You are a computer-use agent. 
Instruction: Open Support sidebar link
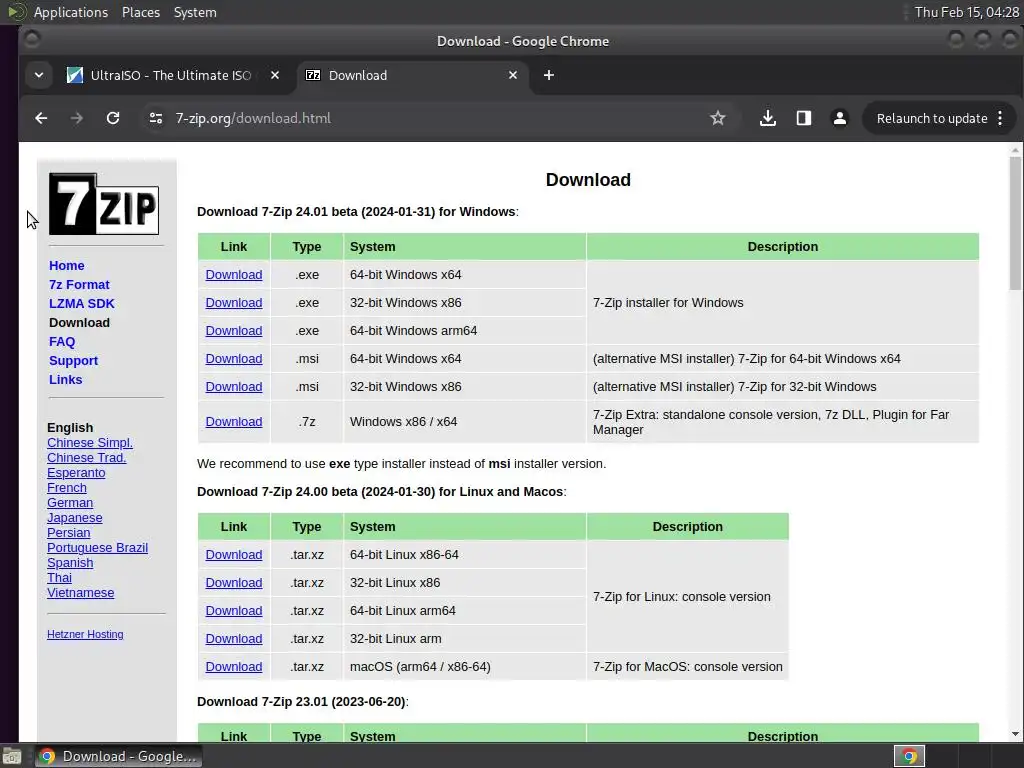[x=73, y=360]
